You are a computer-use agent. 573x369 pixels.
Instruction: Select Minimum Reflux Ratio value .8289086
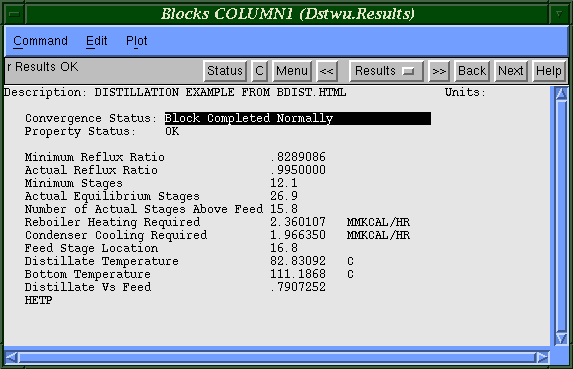[x=298, y=157]
